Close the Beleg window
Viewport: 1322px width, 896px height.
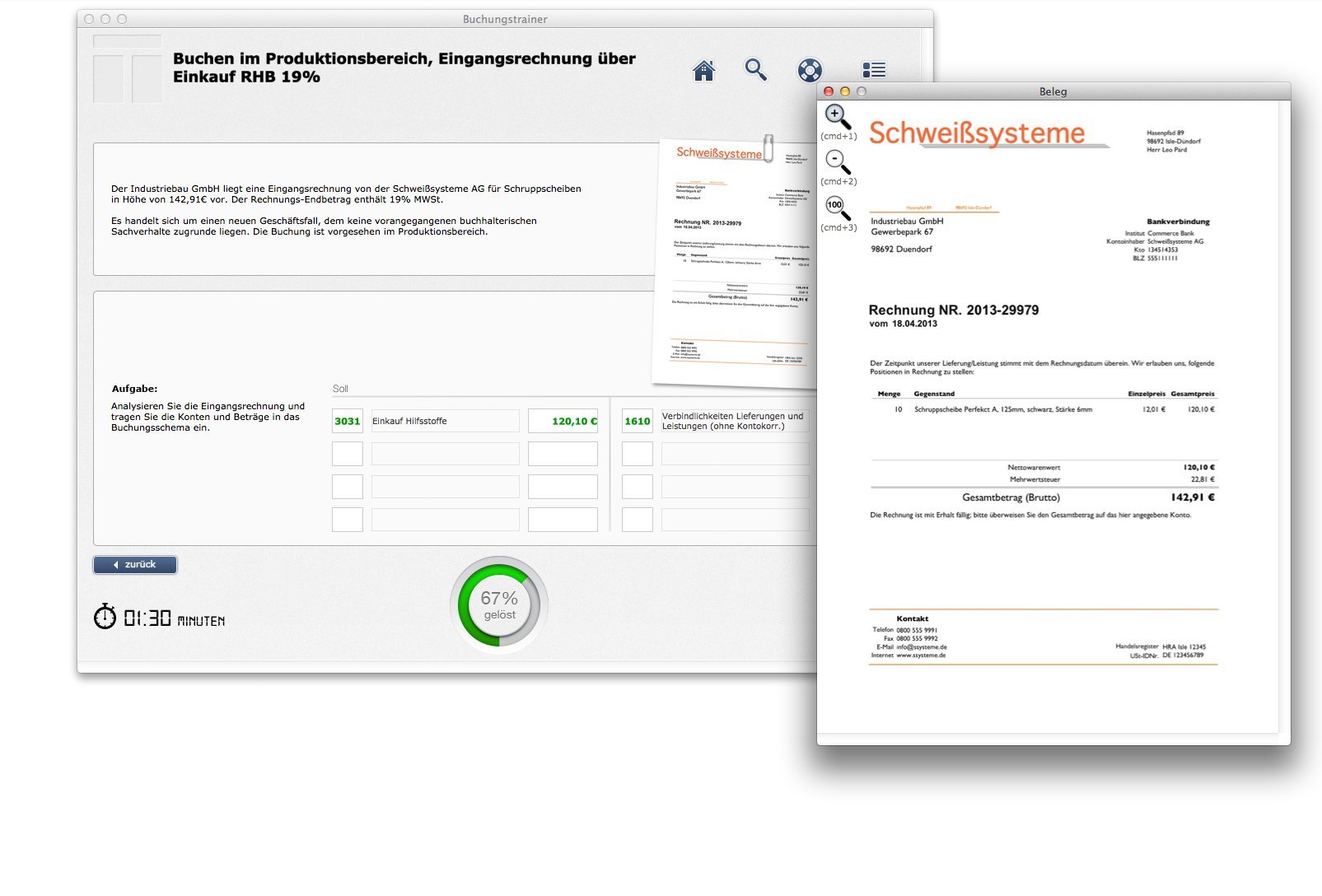(x=829, y=91)
